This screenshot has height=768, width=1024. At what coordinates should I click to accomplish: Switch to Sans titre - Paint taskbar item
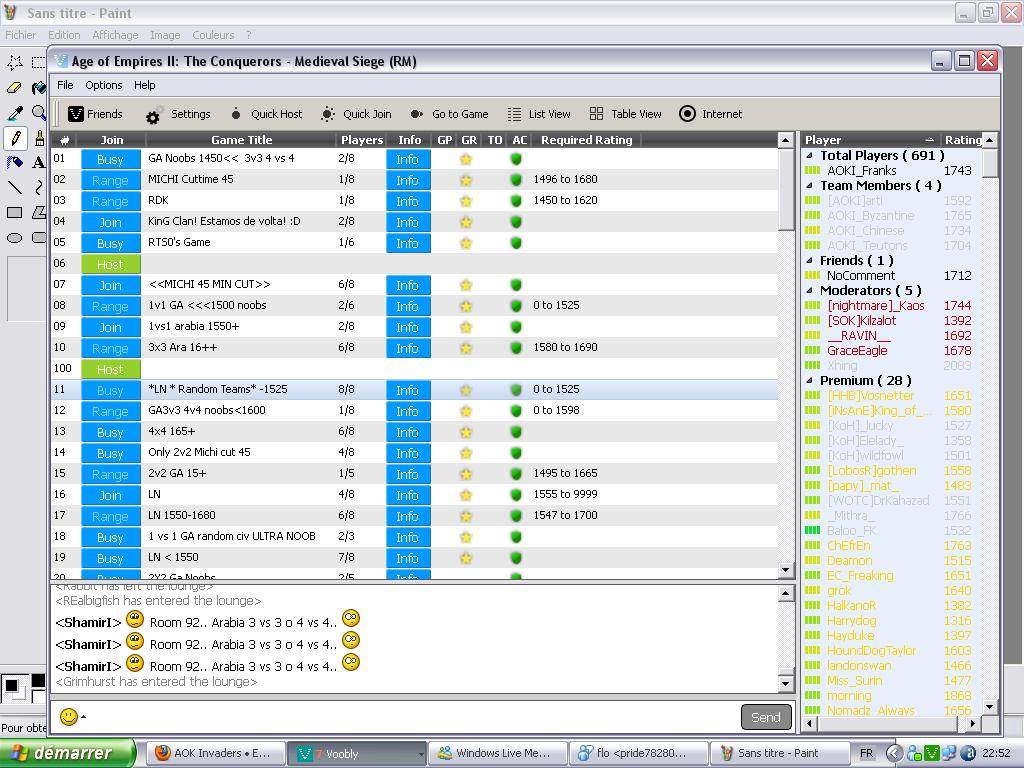pos(778,753)
